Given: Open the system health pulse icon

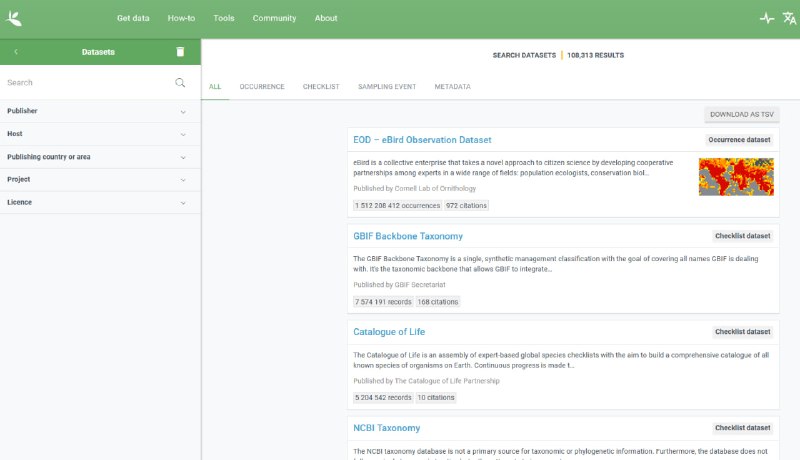Looking at the screenshot, I should coord(767,18).
